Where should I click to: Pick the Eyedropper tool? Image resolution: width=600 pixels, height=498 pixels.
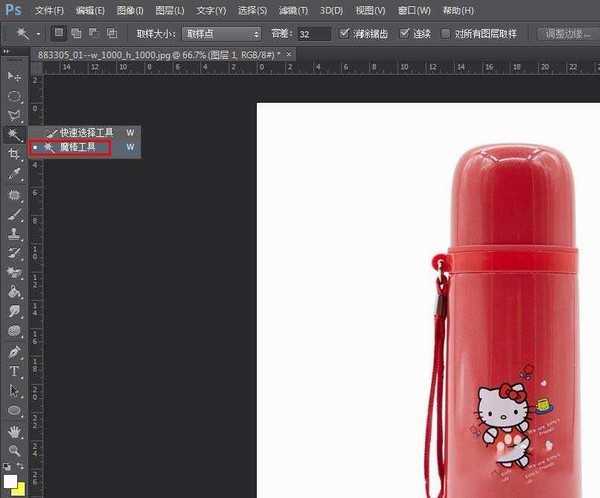[x=14, y=173]
